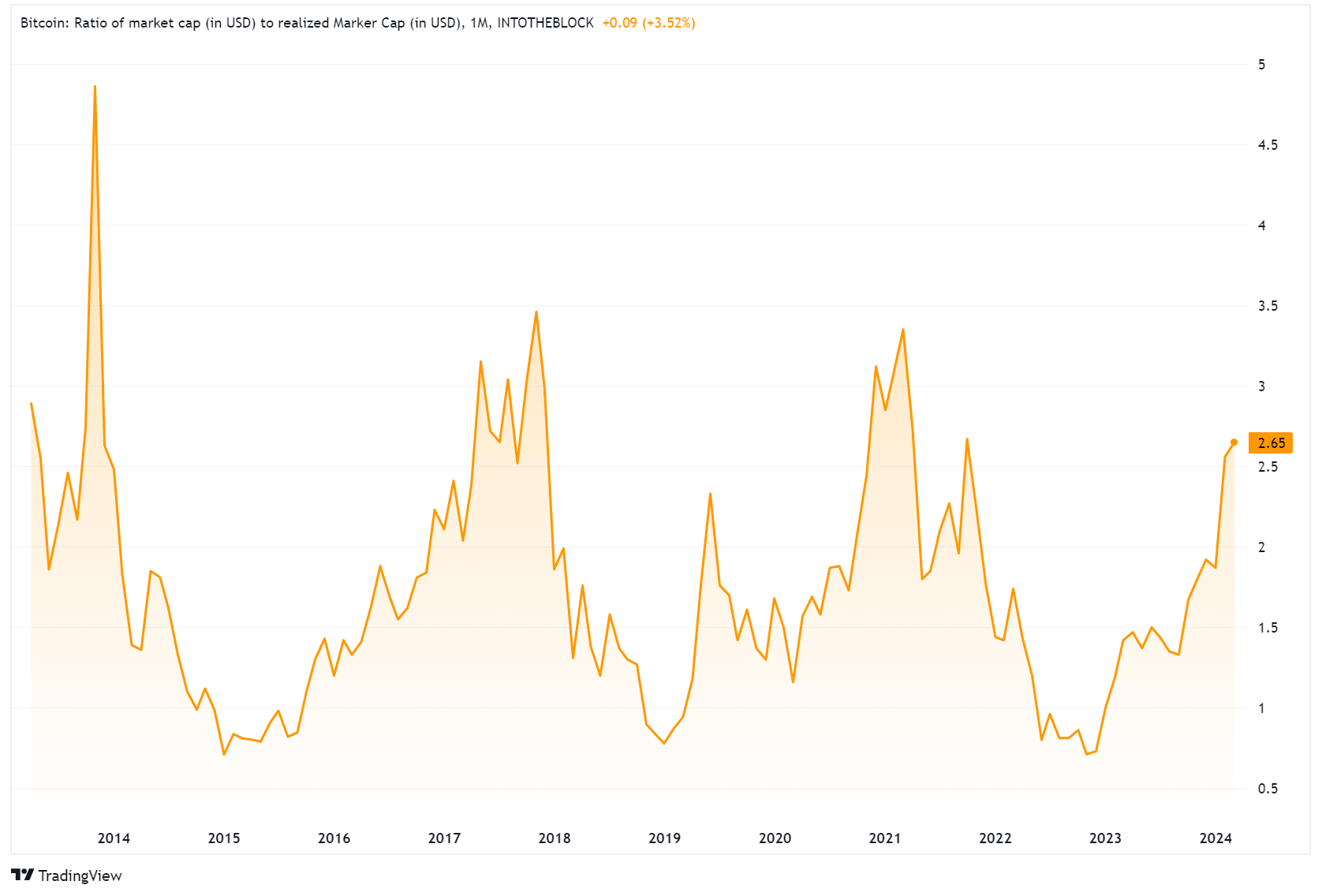
Task: Select the 2019 trough on the line
Action: [663, 742]
